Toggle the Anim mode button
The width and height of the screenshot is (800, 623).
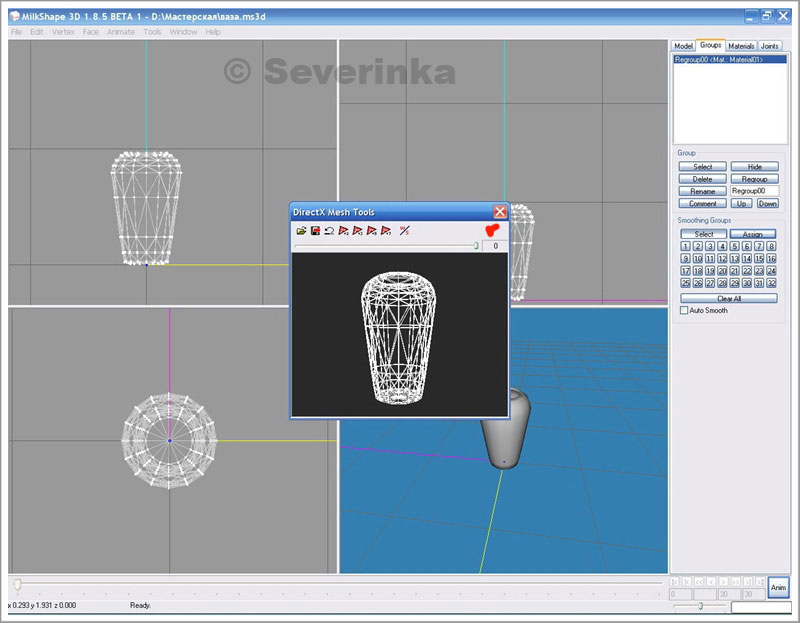coord(778,588)
